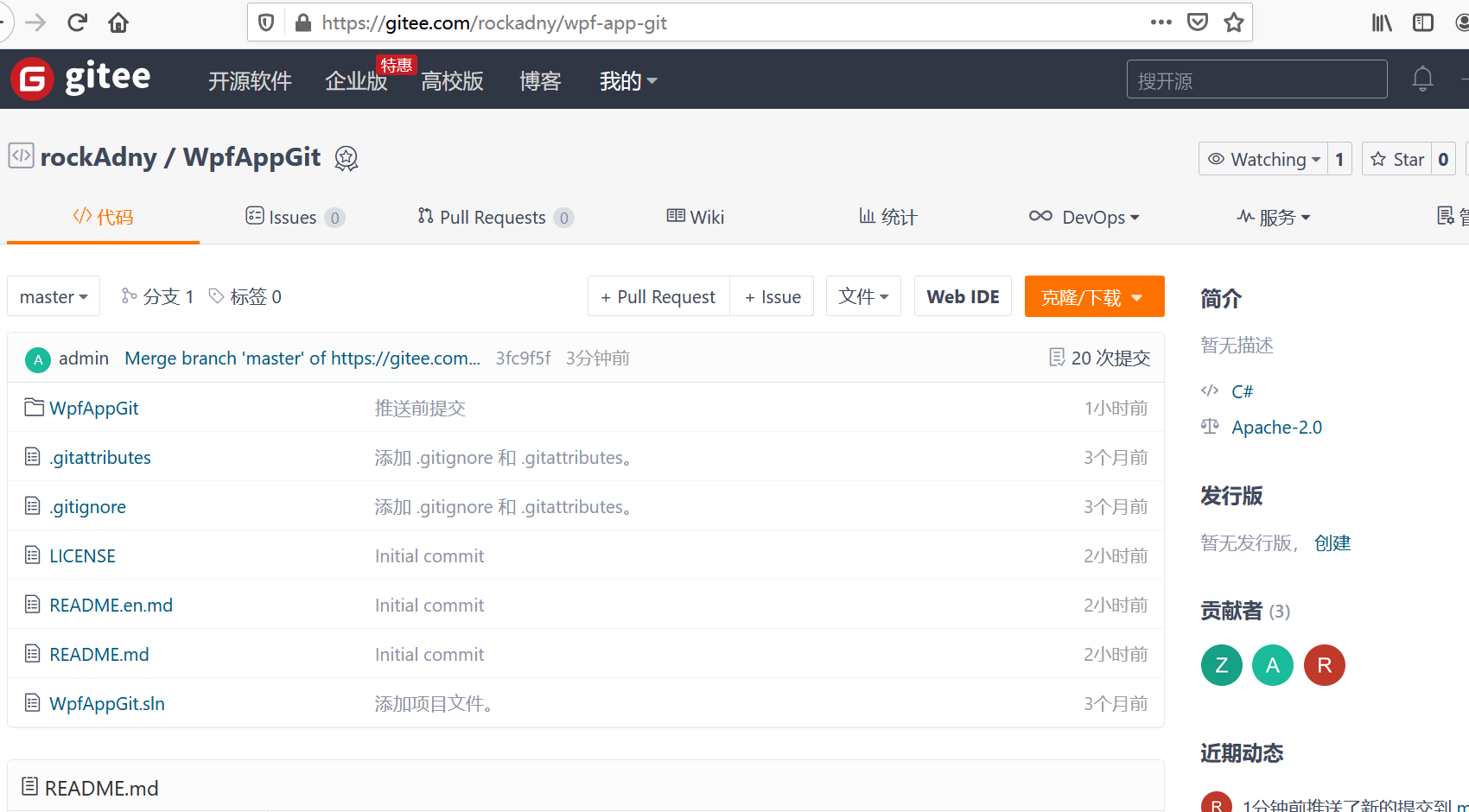1469x812 pixels.
Task: Open the Wiki tab
Action: (696, 217)
